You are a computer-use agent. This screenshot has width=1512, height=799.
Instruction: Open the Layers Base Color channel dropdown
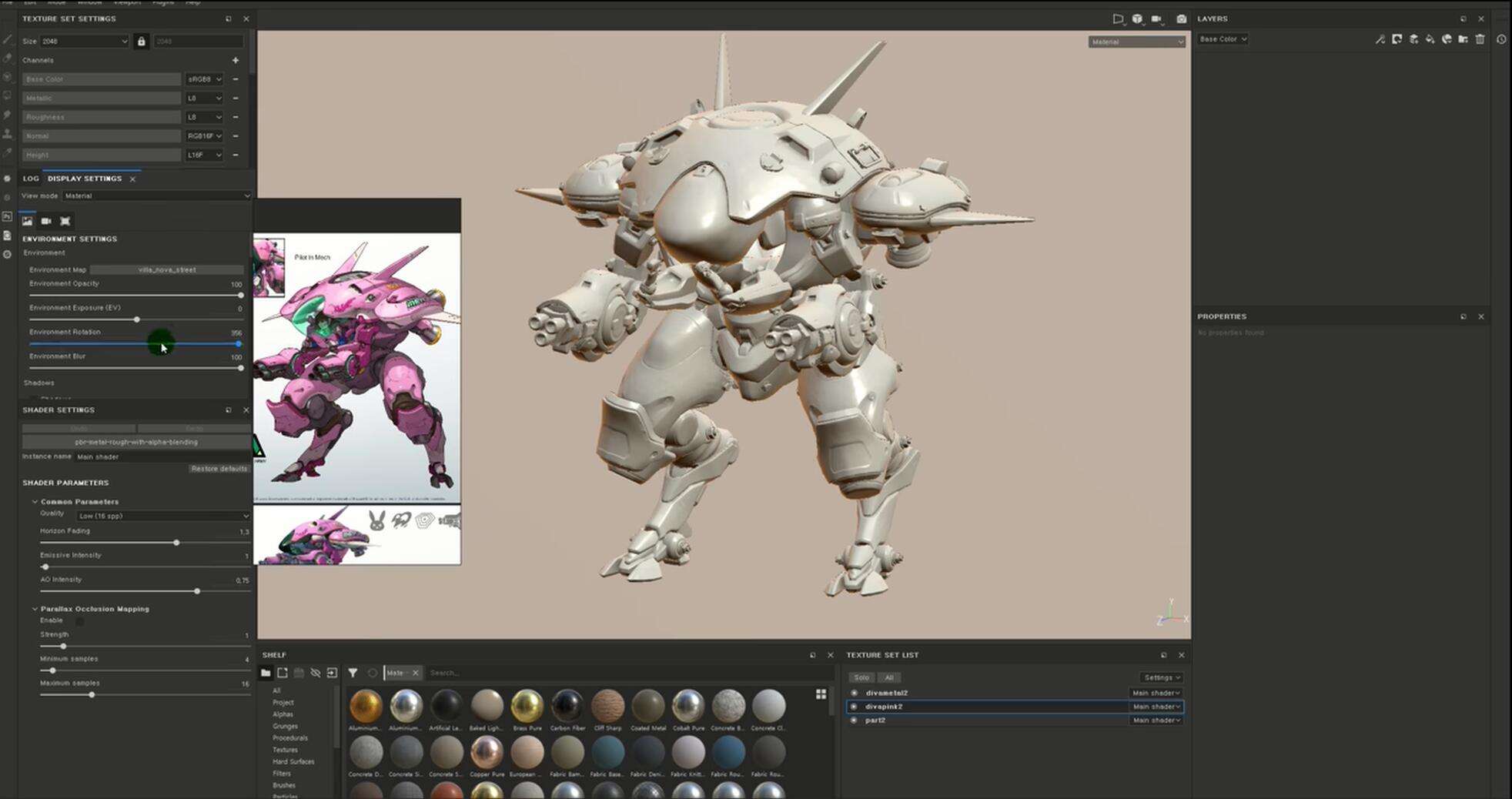tap(1223, 39)
